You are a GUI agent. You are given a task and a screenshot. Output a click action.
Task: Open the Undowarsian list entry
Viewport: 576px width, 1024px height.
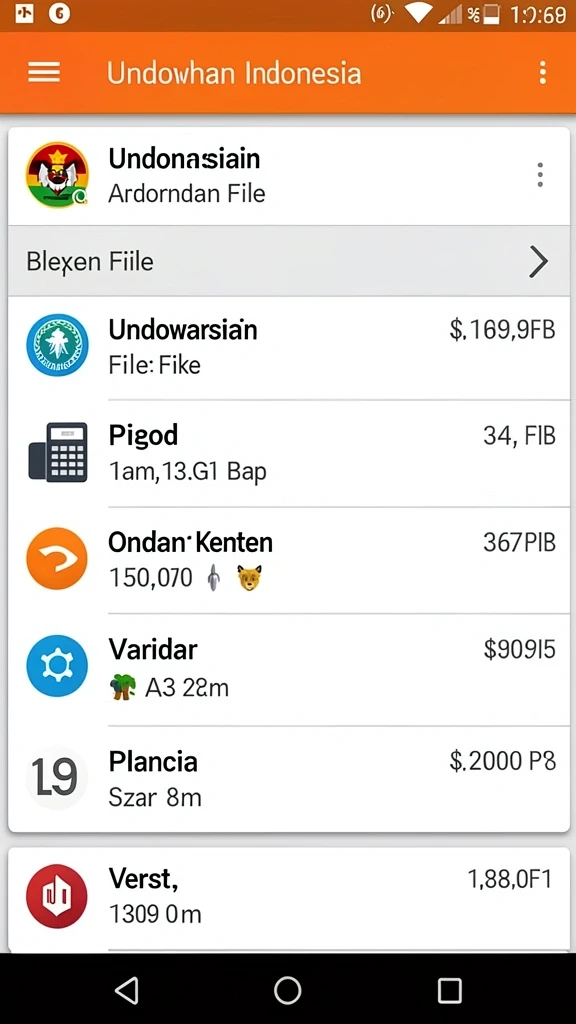tap(289, 347)
